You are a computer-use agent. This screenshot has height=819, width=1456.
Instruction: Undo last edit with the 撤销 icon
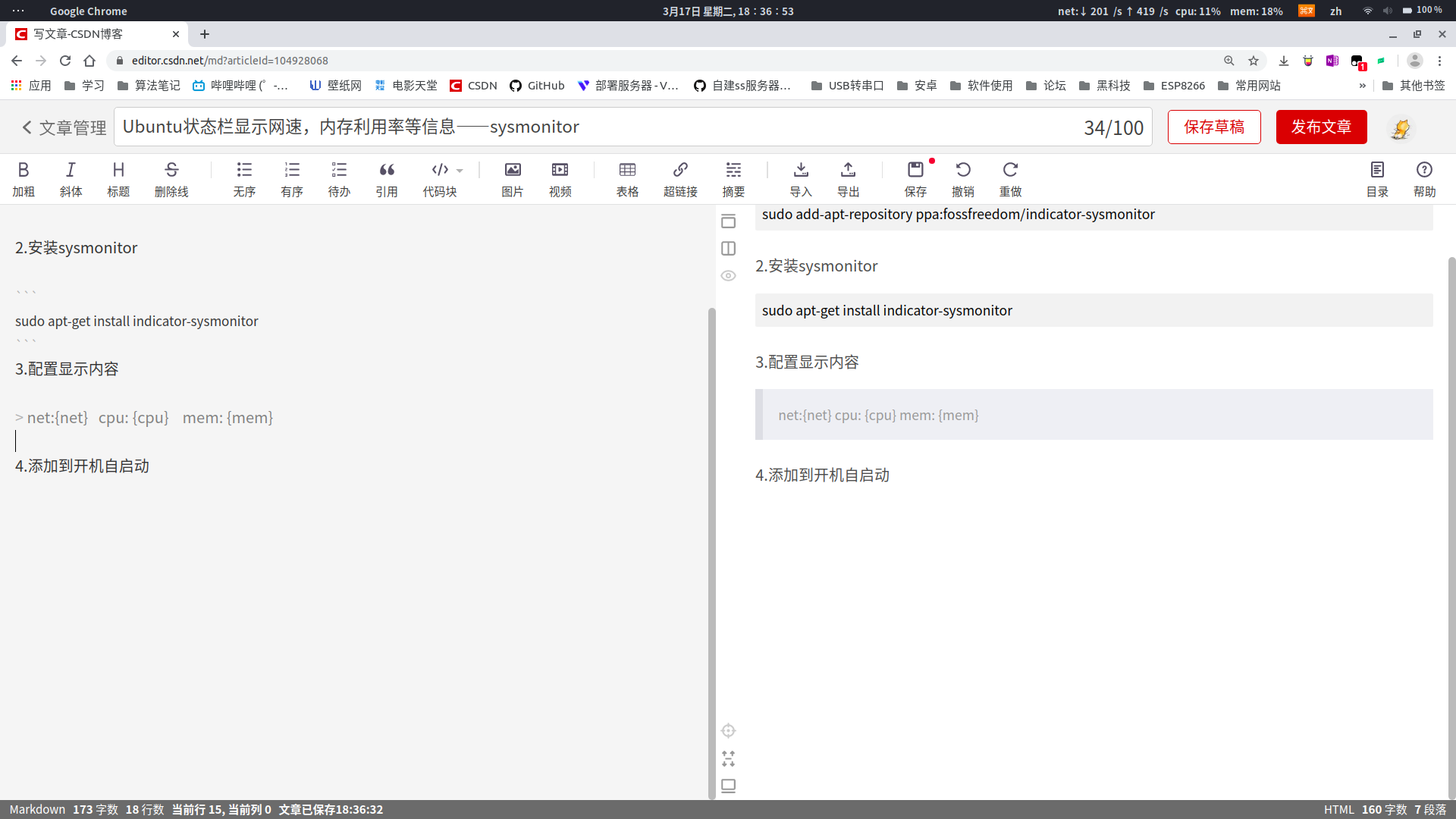tap(963, 178)
